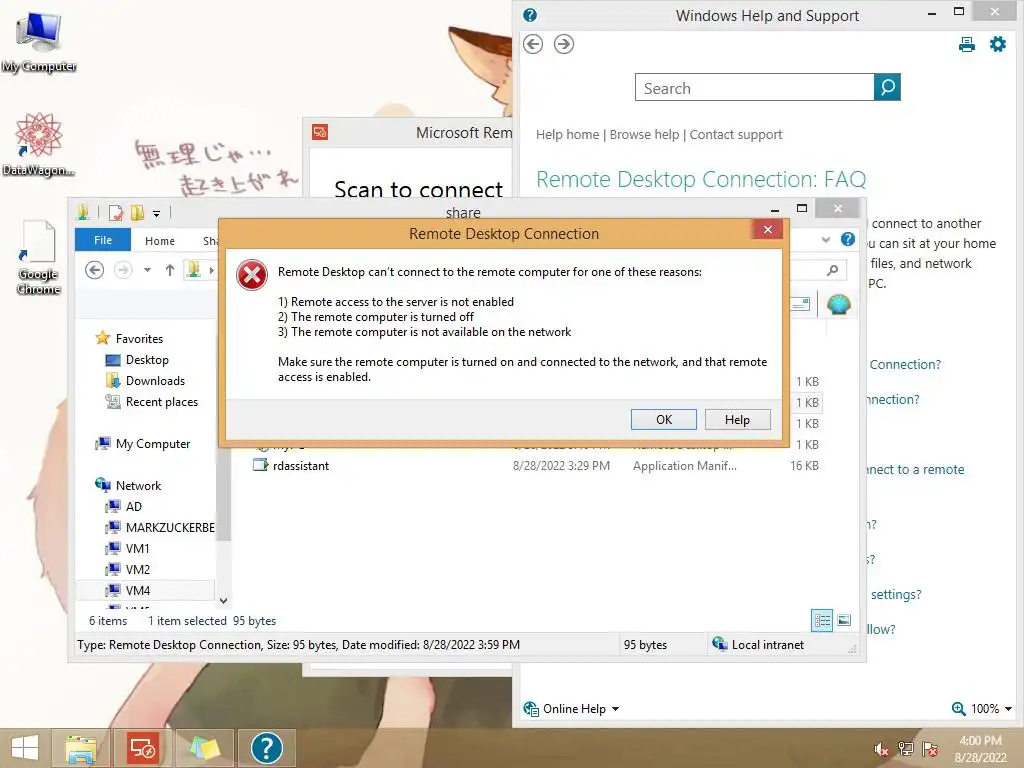Screen dimensions: 1024x768
Task: Click the Up arrow in File Explorer
Action: 170,270
